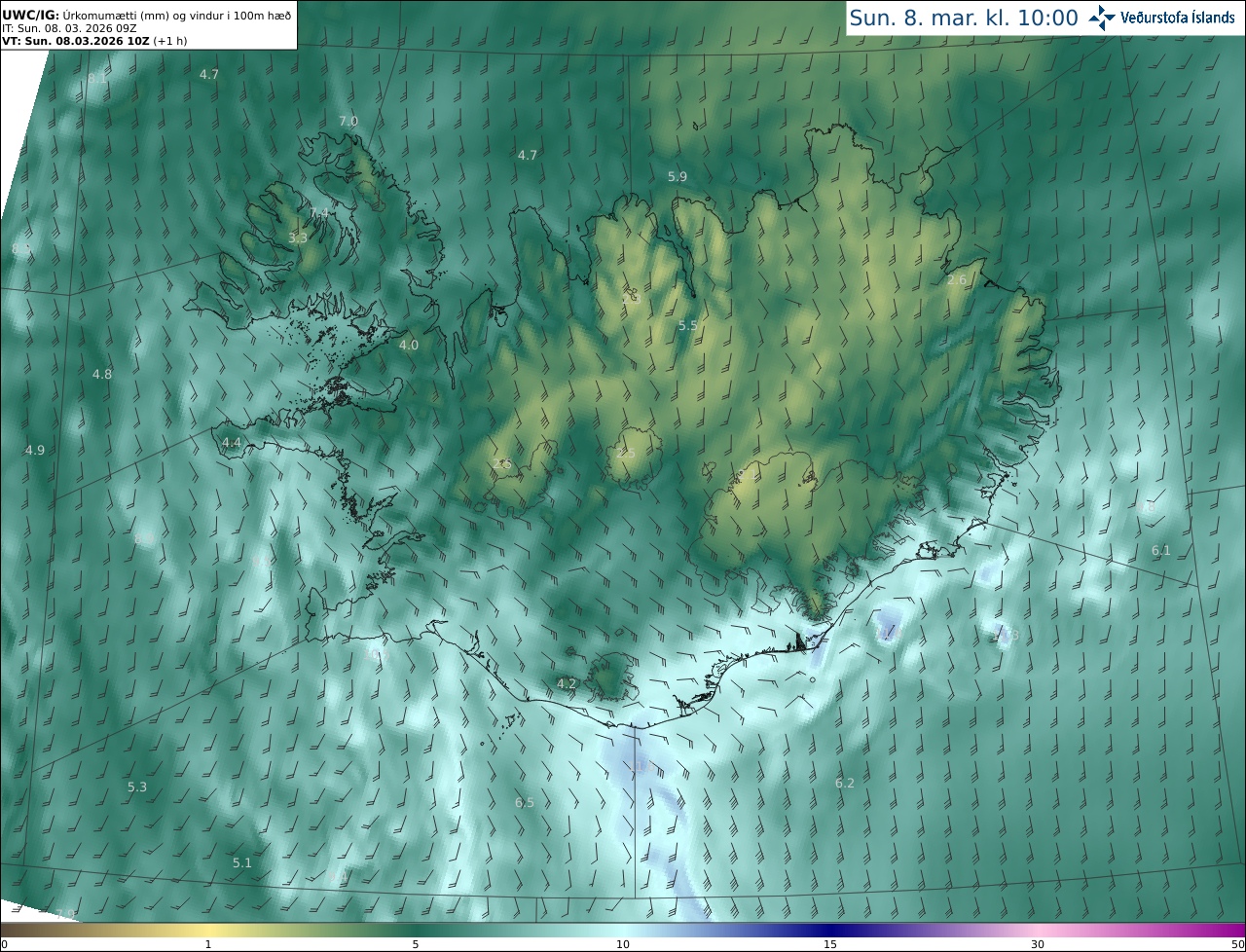Click the color scale's 50 tick label
This screenshot has height=952, width=1246.
tap(1237, 944)
